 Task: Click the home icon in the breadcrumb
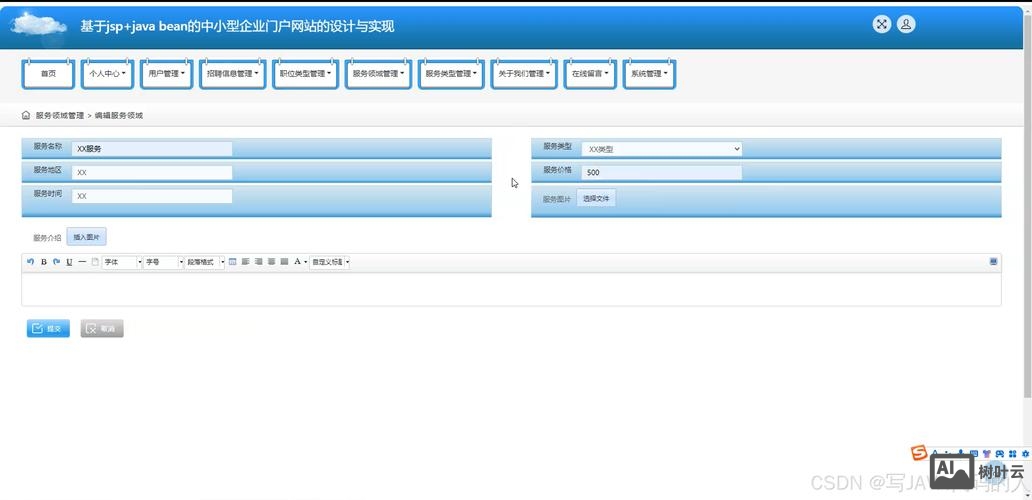[x=26, y=115]
